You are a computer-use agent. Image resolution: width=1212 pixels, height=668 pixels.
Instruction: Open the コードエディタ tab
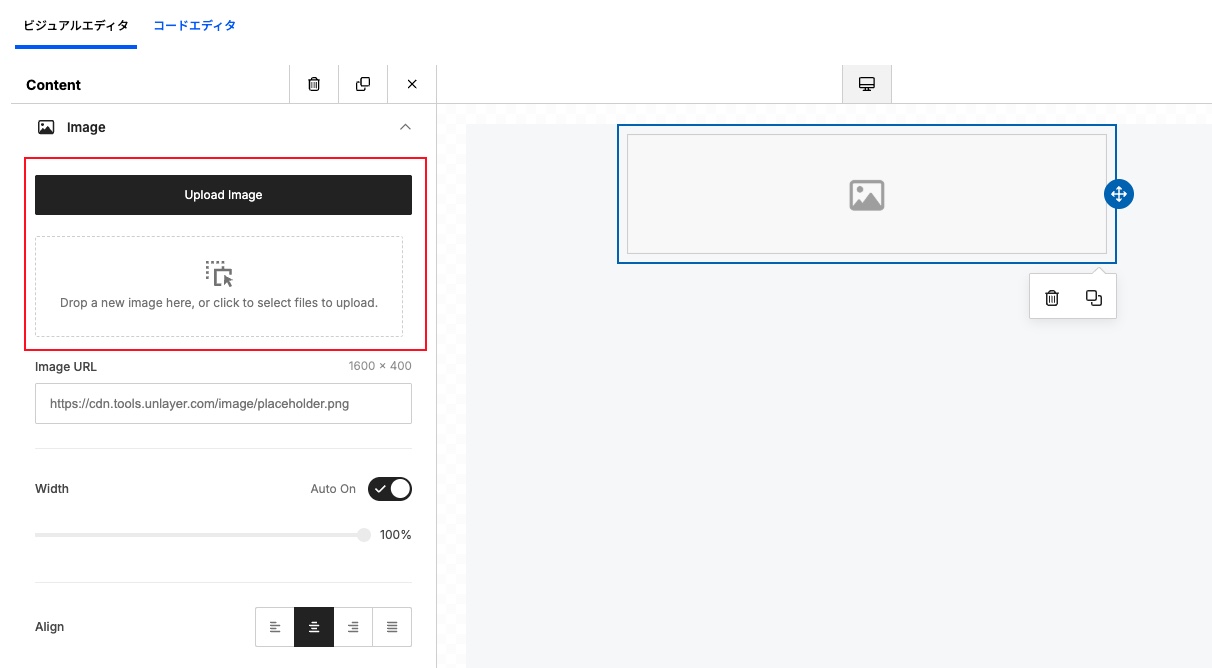click(x=195, y=25)
